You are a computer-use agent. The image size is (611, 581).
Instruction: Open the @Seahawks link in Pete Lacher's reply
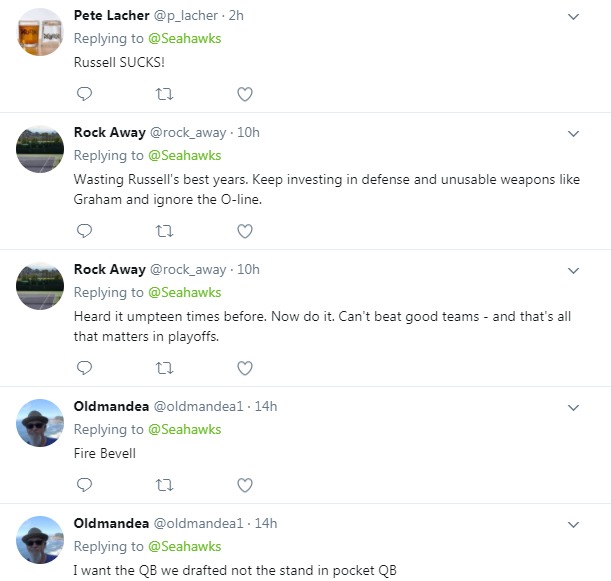[x=185, y=38]
